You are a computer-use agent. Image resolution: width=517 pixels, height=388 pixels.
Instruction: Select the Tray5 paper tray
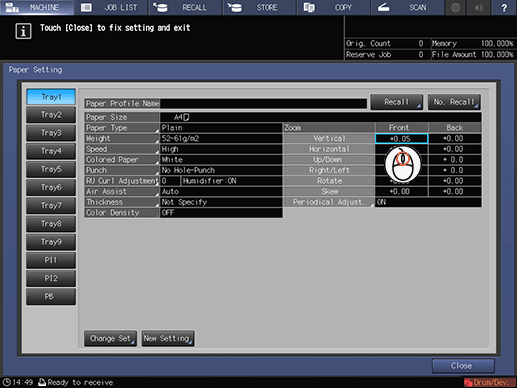point(51,169)
